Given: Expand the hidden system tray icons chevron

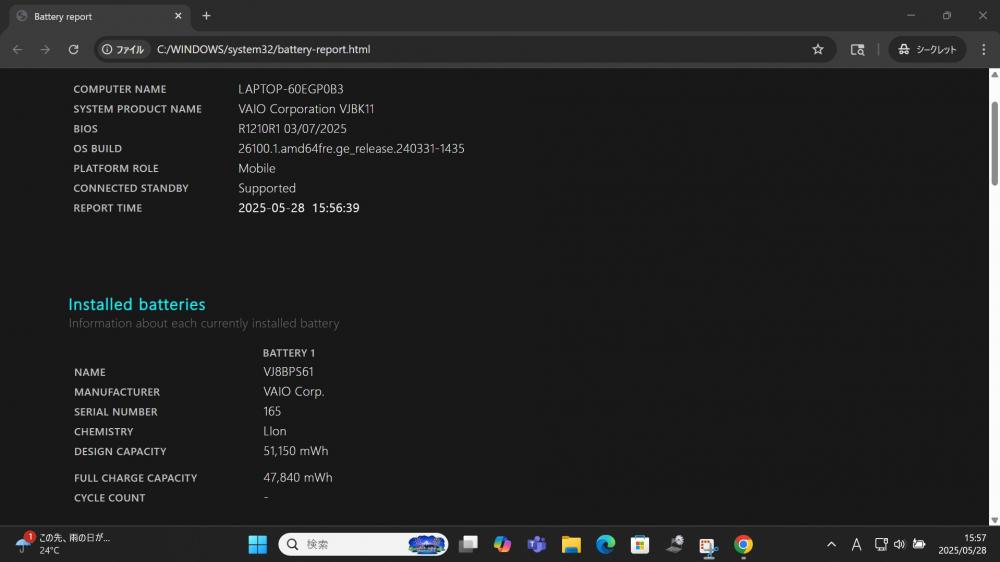Looking at the screenshot, I should 831,544.
